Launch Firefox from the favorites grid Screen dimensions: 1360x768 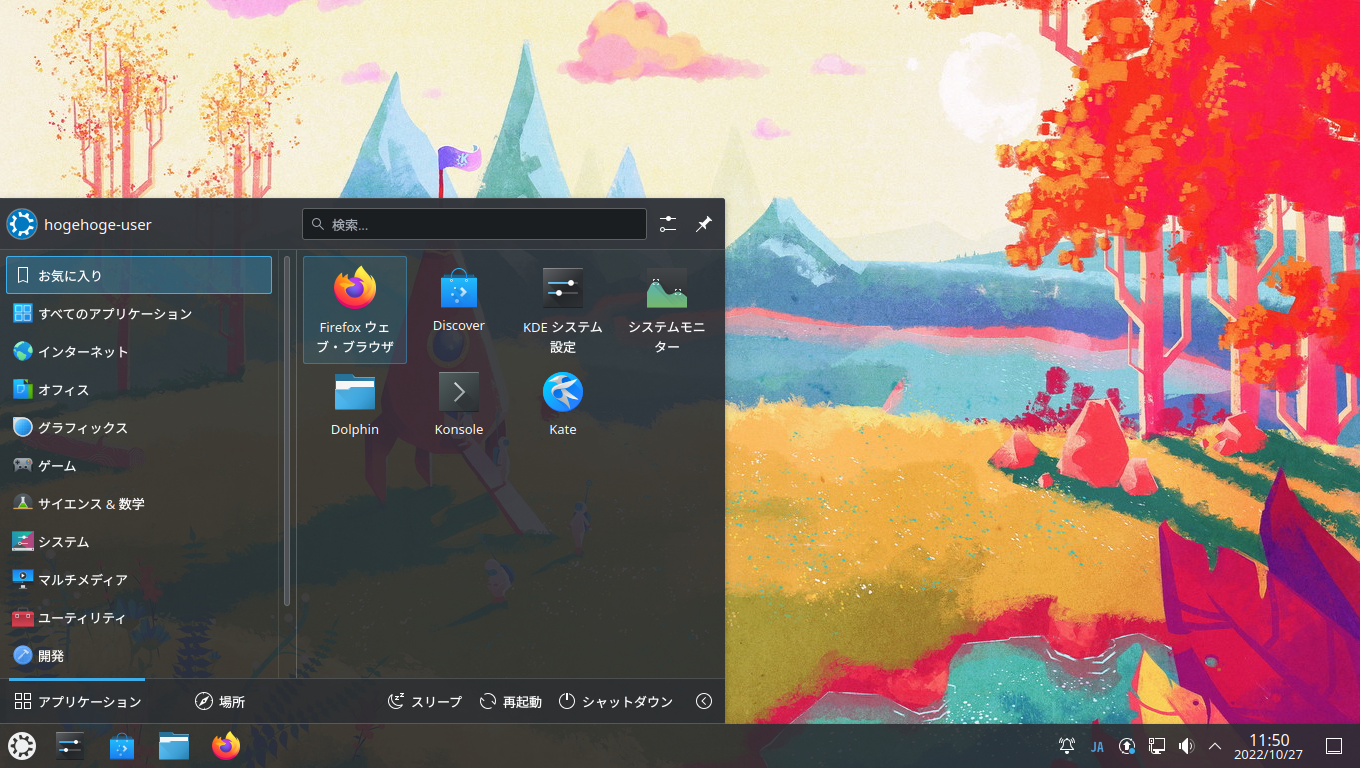pyautogui.click(x=355, y=310)
